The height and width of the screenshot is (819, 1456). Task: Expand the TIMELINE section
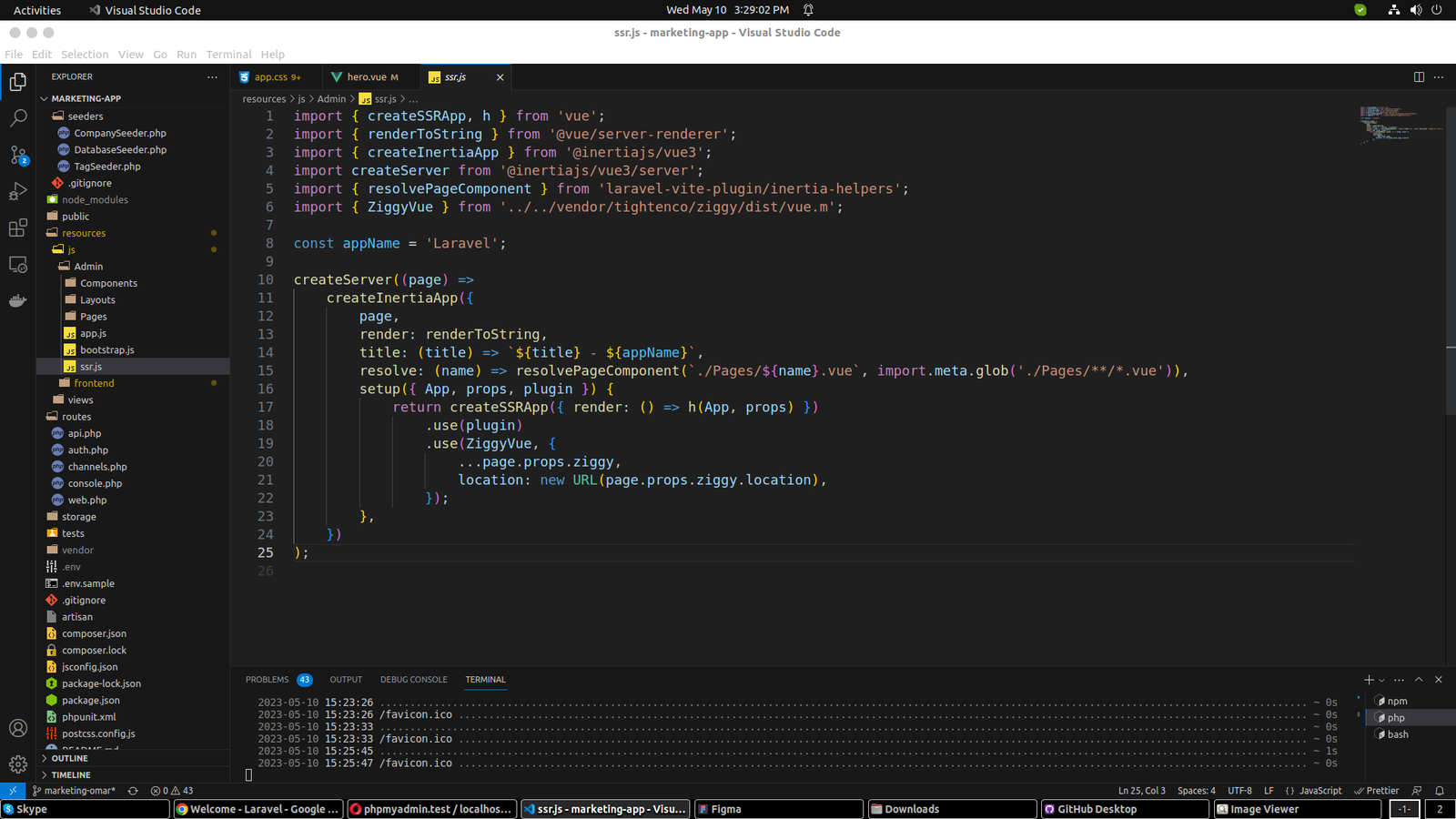click(70, 775)
